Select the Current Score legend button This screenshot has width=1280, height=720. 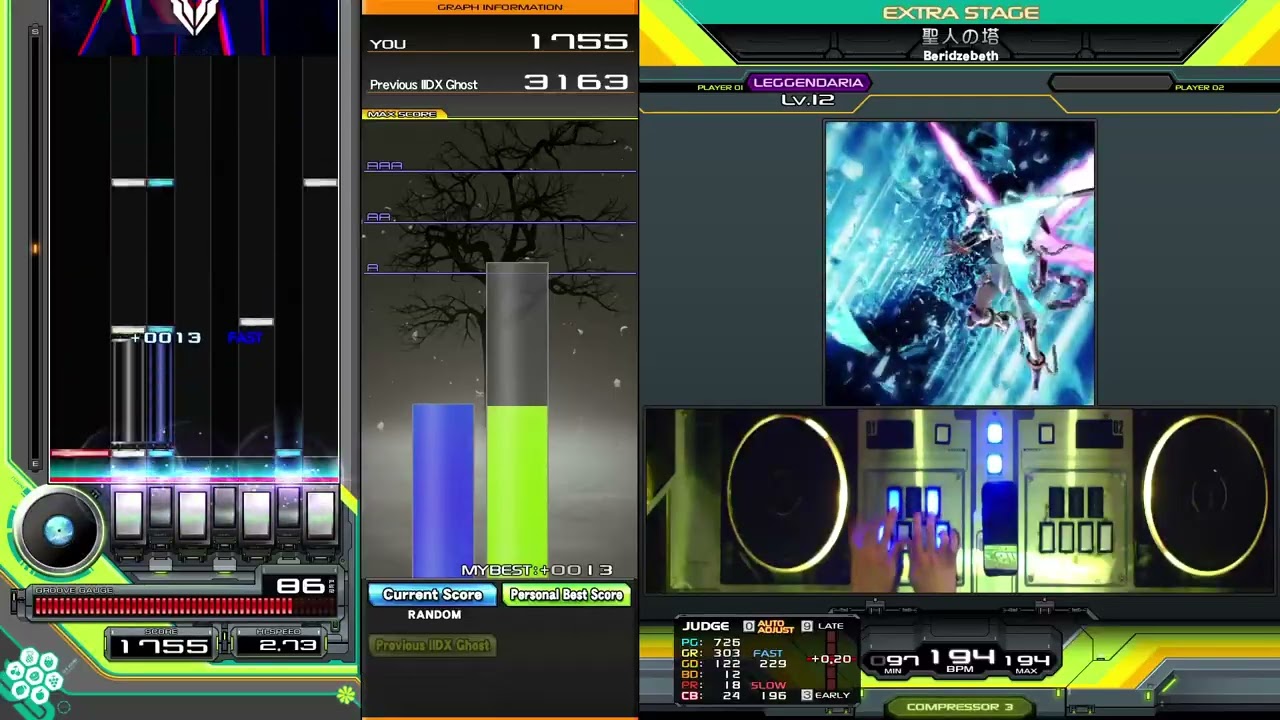(432, 595)
